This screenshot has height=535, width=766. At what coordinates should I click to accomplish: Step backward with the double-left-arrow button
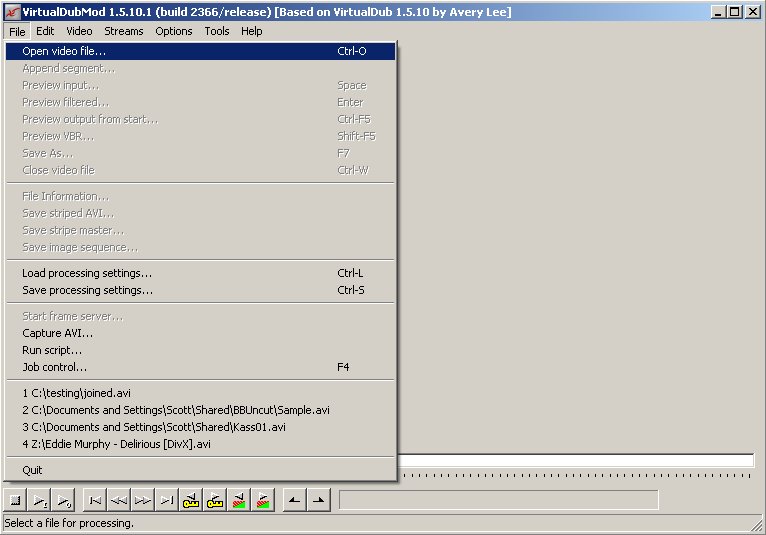(119, 500)
